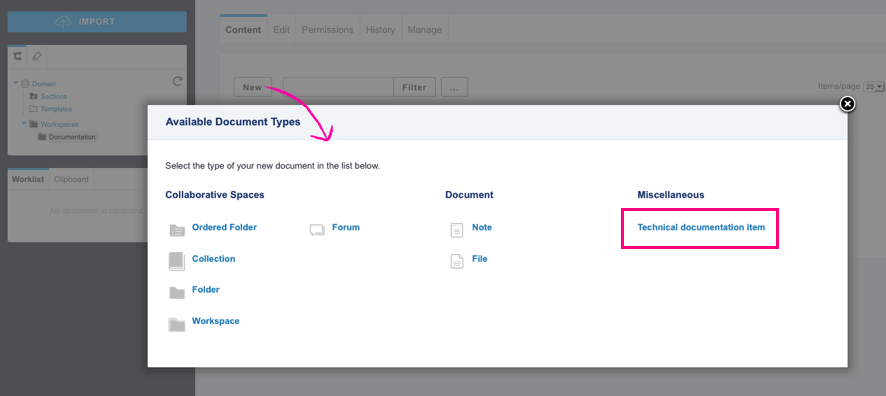Click the Ordered Folder icon
The width and height of the screenshot is (886, 396).
tap(177, 230)
